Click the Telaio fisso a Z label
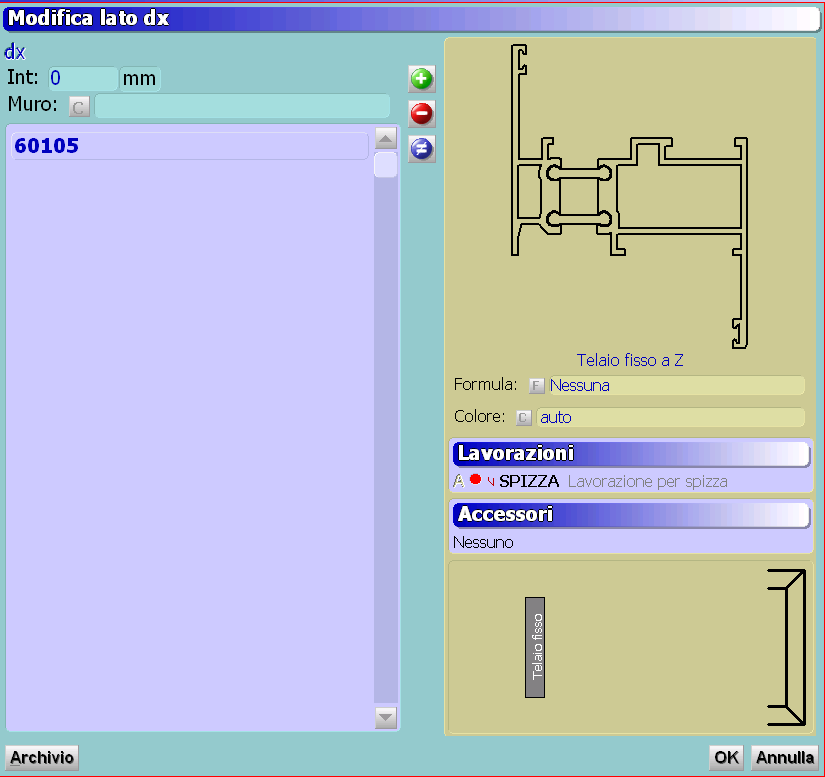The height and width of the screenshot is (777, 825). (630, 360)
